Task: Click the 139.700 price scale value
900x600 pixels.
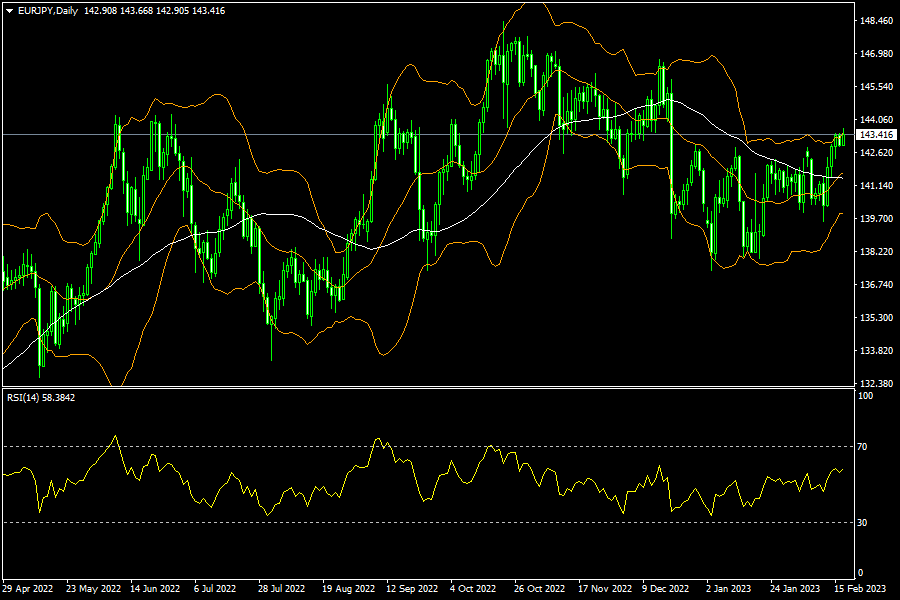Action: 876,219
